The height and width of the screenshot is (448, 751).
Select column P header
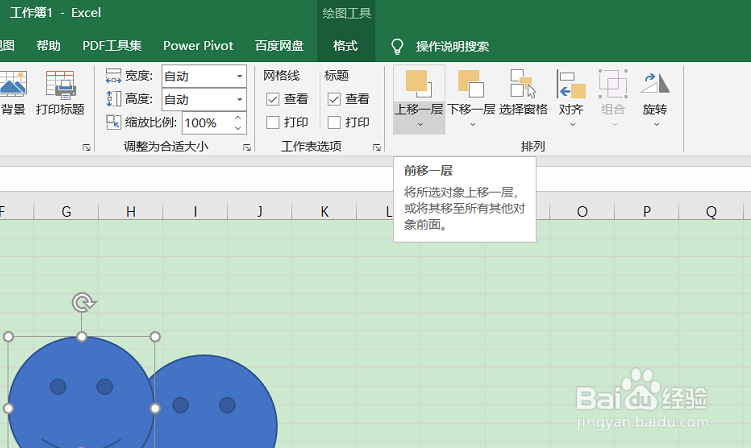(647, 211)
